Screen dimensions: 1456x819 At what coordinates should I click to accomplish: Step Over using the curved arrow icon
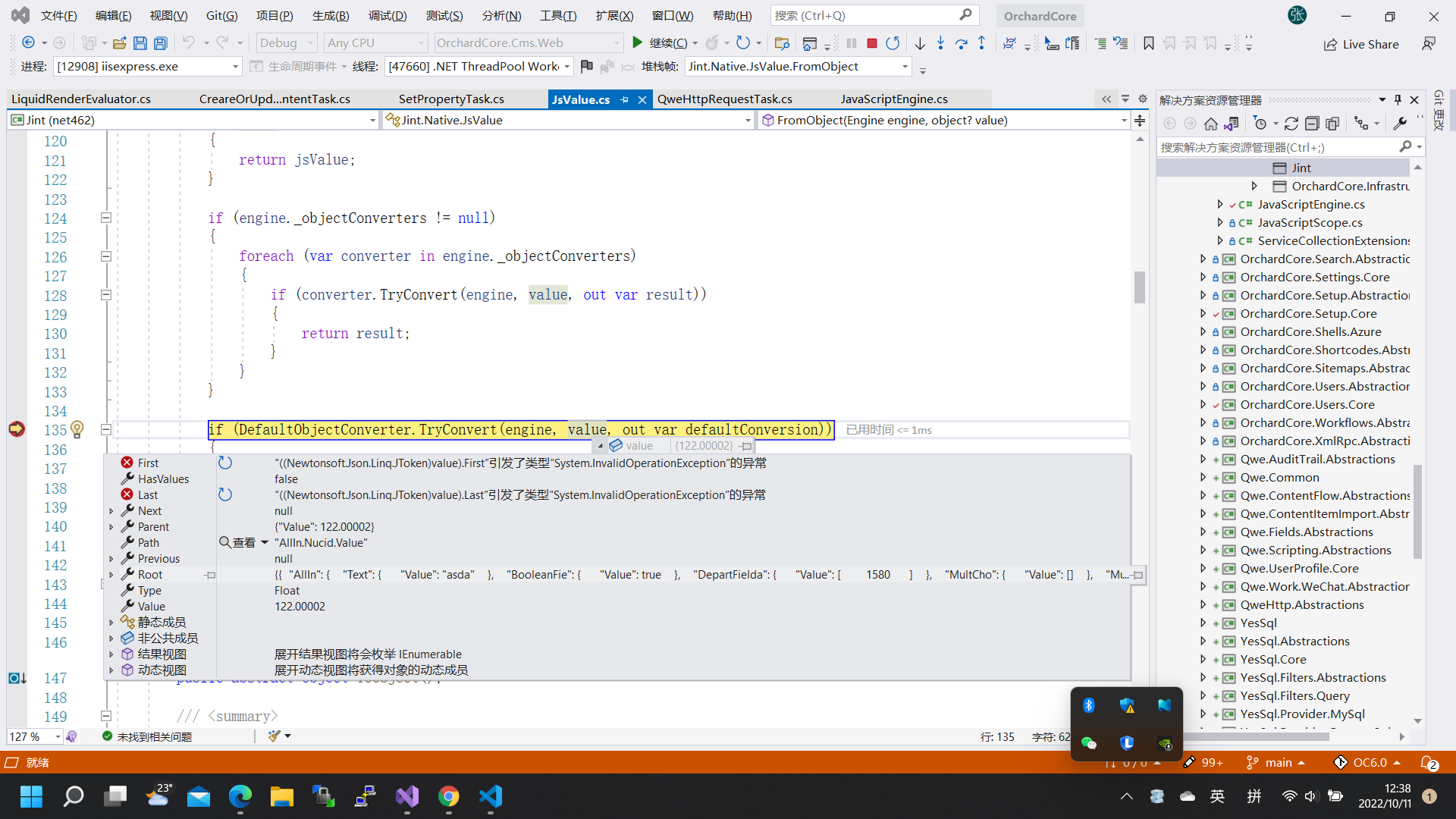coord(962,43)
